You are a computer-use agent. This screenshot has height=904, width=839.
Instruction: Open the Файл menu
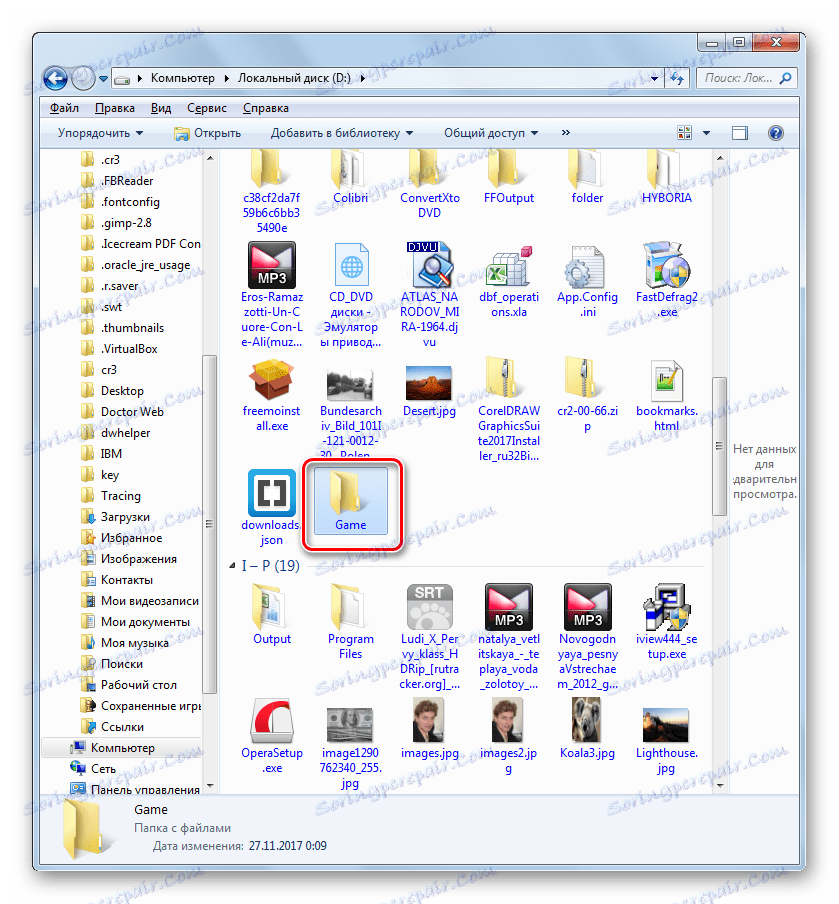coord(64,108)
